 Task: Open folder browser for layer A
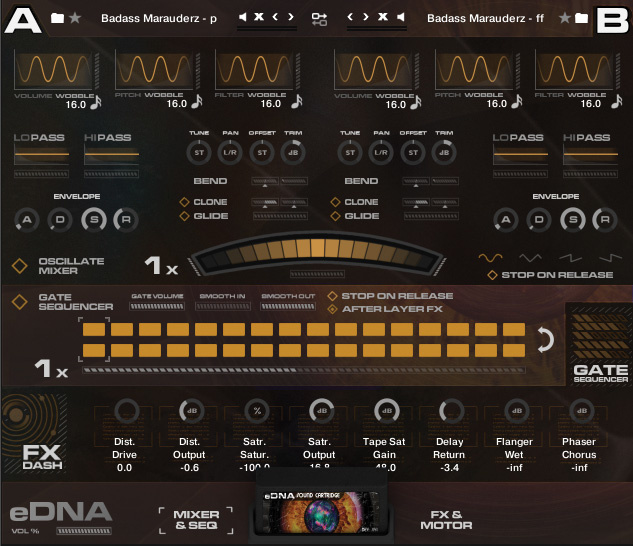(x=57, y=18)
